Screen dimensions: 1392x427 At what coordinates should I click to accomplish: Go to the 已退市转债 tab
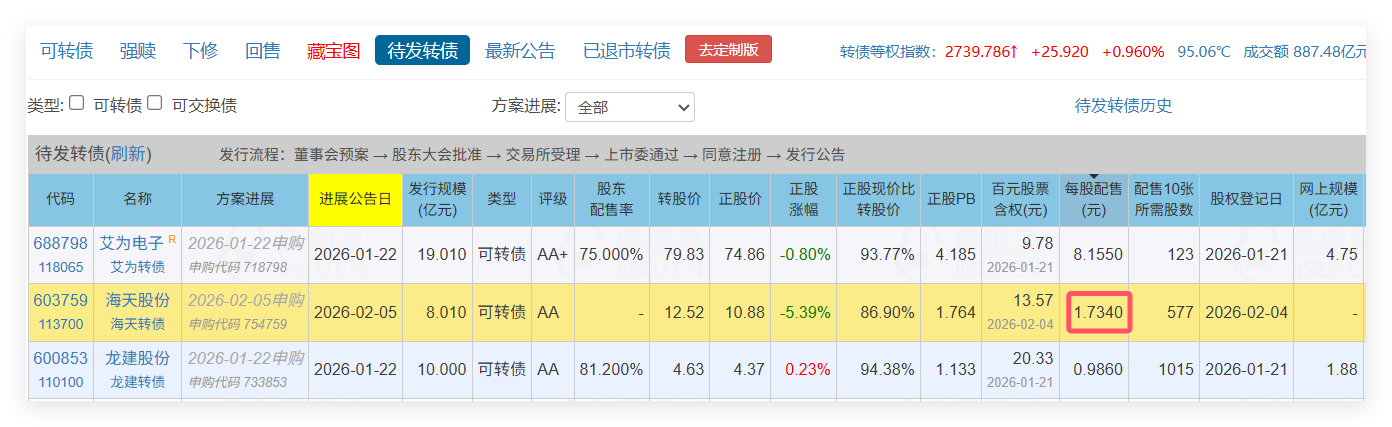pyautogui.click(x=626, y=51)
